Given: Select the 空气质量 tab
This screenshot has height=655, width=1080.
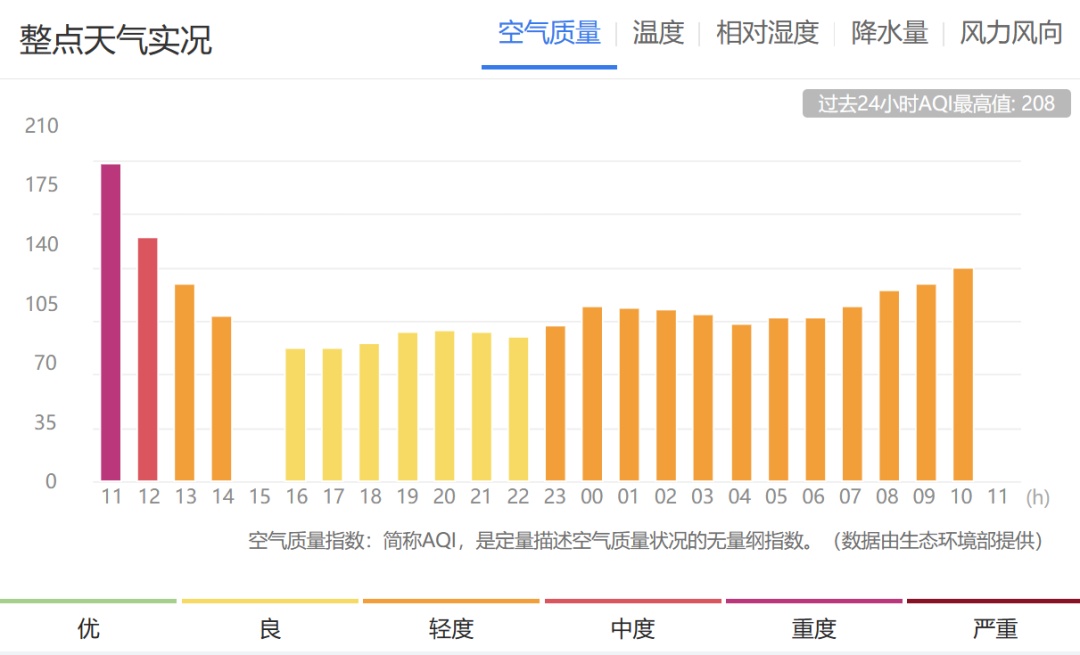Looking at the screenshot, I should click(x=549, y=33).
